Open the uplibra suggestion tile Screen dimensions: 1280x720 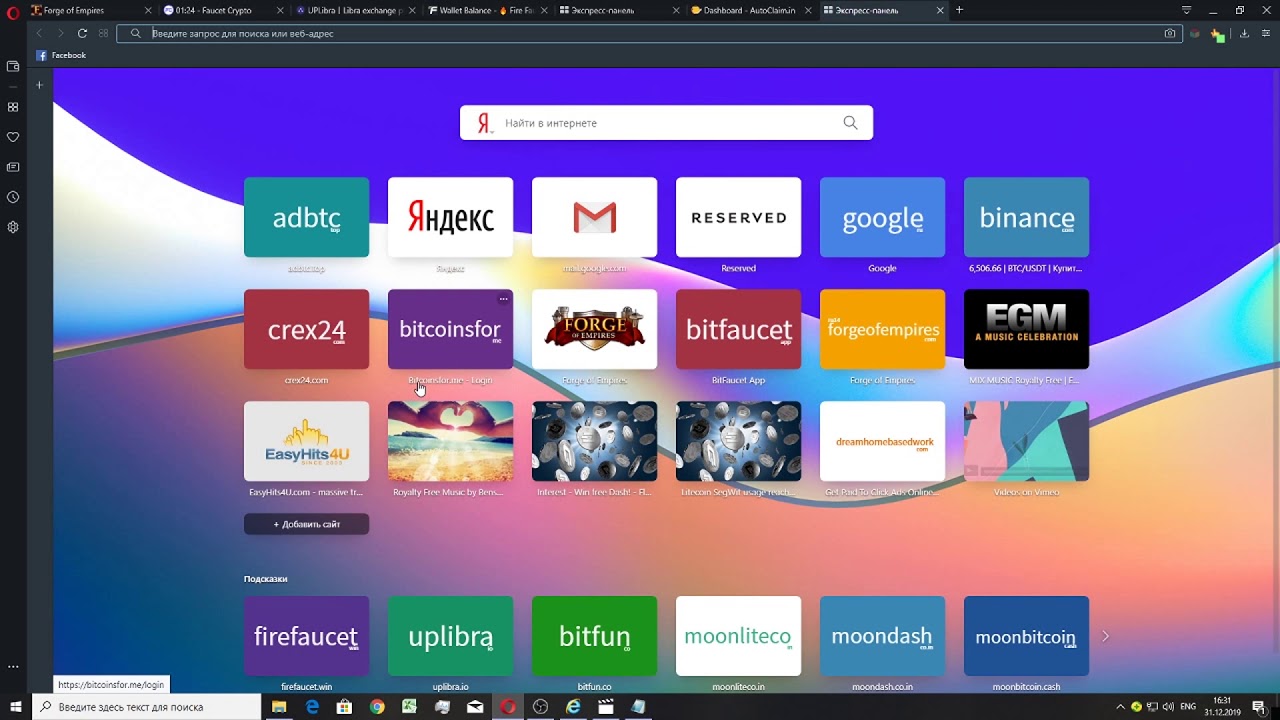pos(450,636)
